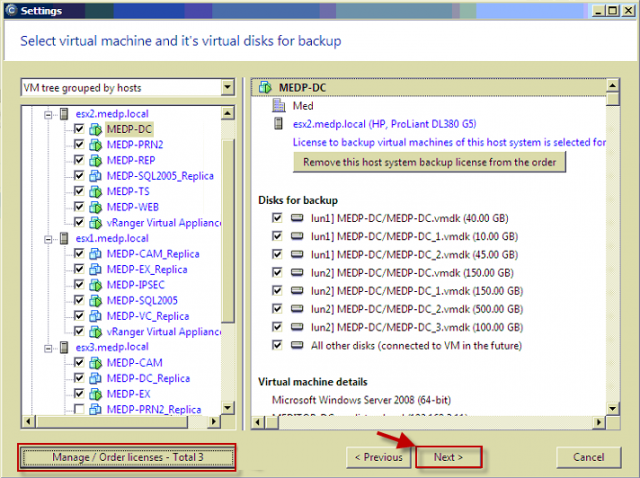Image resolution: width=640 pixels, height=478 pixels.
Task: Open Manage / Order licenses - Total 3
Action: pos(127,457)
